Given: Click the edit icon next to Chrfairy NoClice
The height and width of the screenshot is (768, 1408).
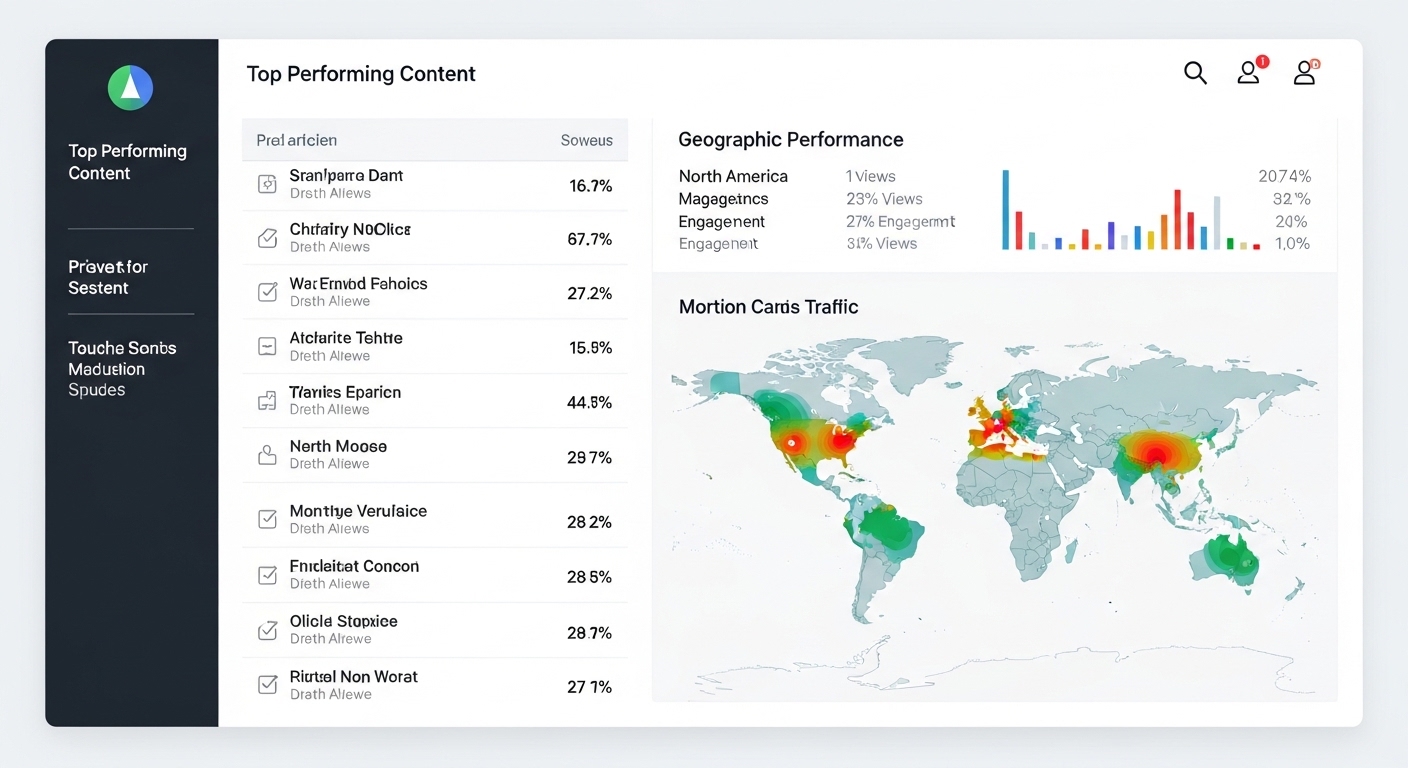Looking at the screenshot, I should pos(267,238).
